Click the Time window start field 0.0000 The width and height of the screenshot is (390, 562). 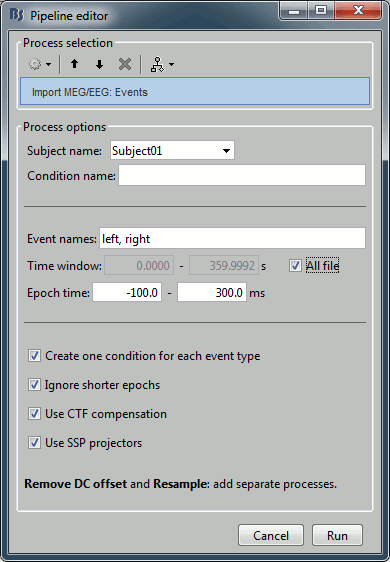click(139, 266)
